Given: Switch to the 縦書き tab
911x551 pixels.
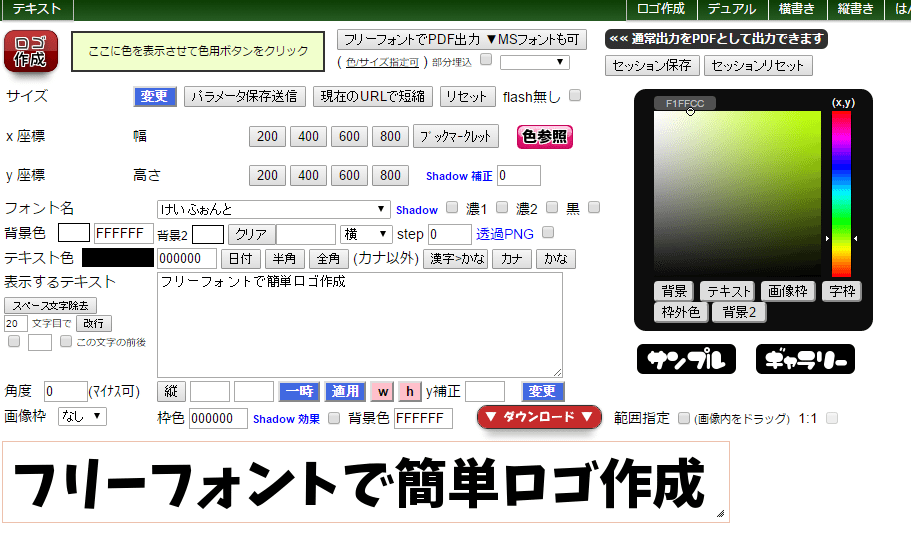Looking at the screenshot, I should tap(854, 9).
